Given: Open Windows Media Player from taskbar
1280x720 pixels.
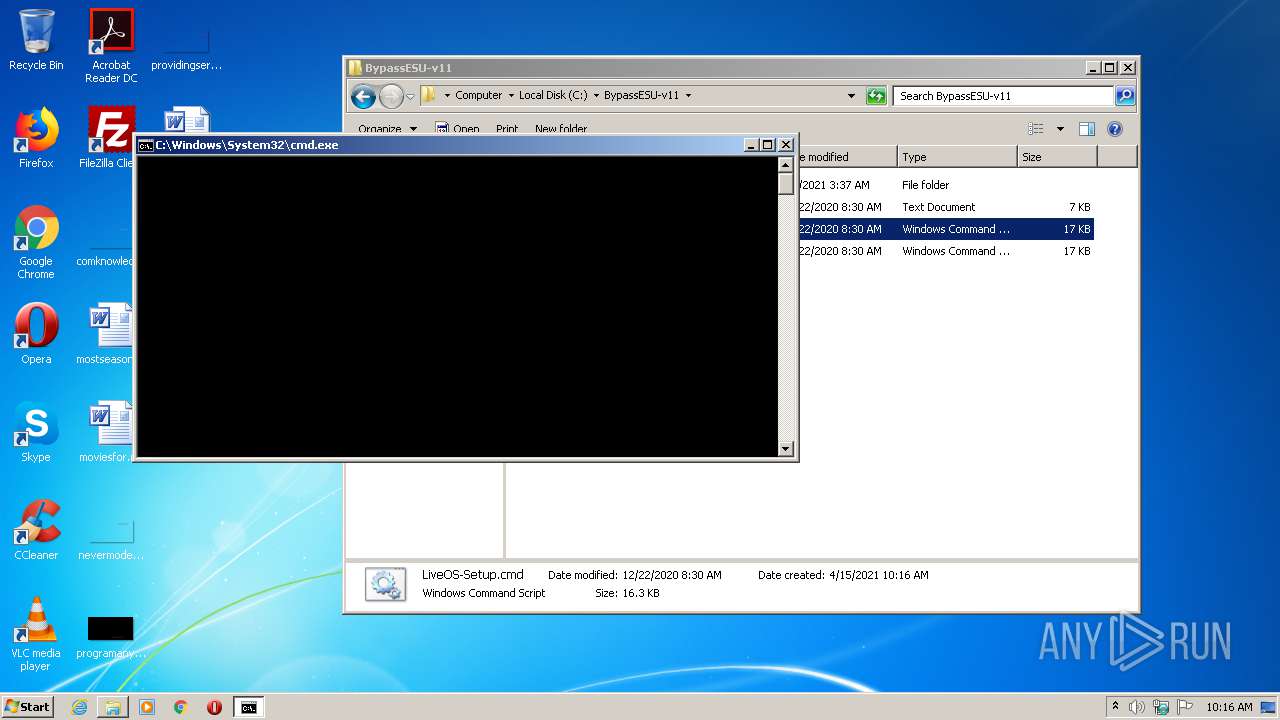Looking at the screenshot, I should 147,707.
